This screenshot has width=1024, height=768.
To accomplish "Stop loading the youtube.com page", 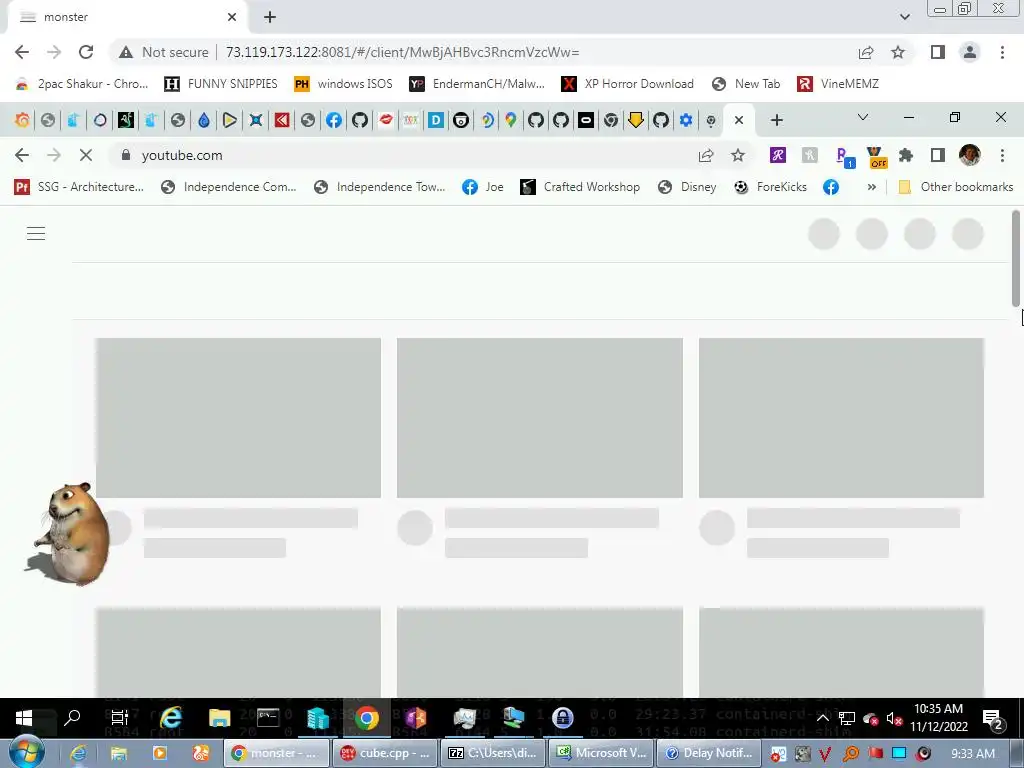I will click(86, 155).
